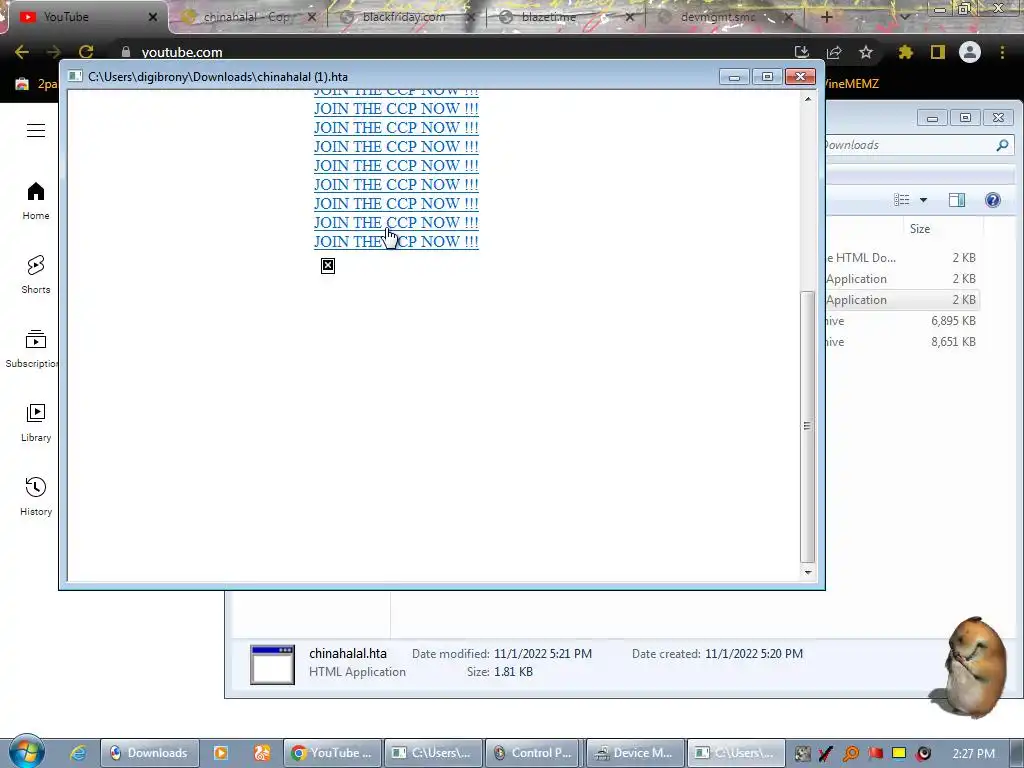Click the HTA window title bar icon
Screen dimensions: 1024x768
pyautogui.click(x=75, y=76)
